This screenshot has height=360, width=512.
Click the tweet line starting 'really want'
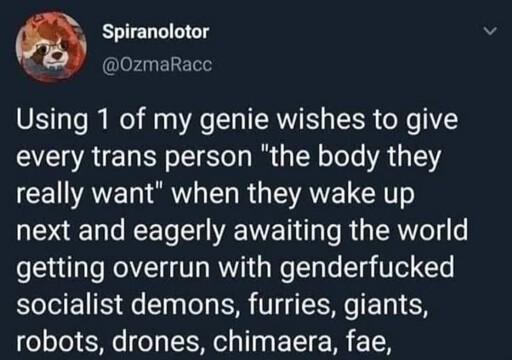tap(215, 194)
